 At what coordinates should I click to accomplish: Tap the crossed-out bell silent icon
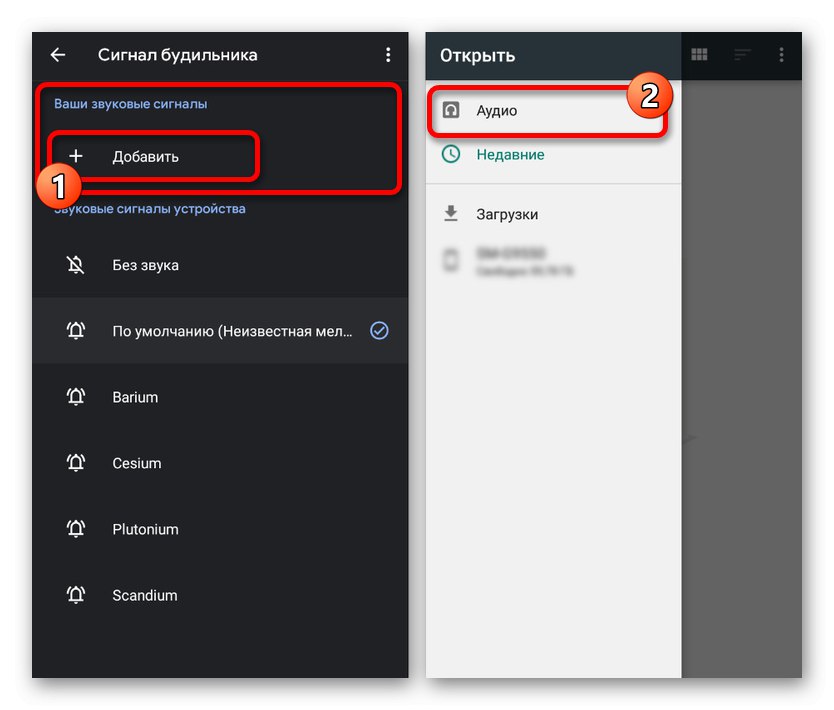76,265
